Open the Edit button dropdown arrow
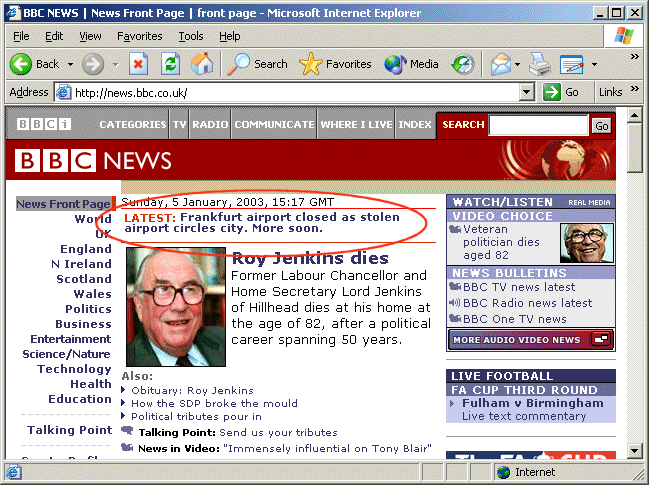 coord(594,64)
